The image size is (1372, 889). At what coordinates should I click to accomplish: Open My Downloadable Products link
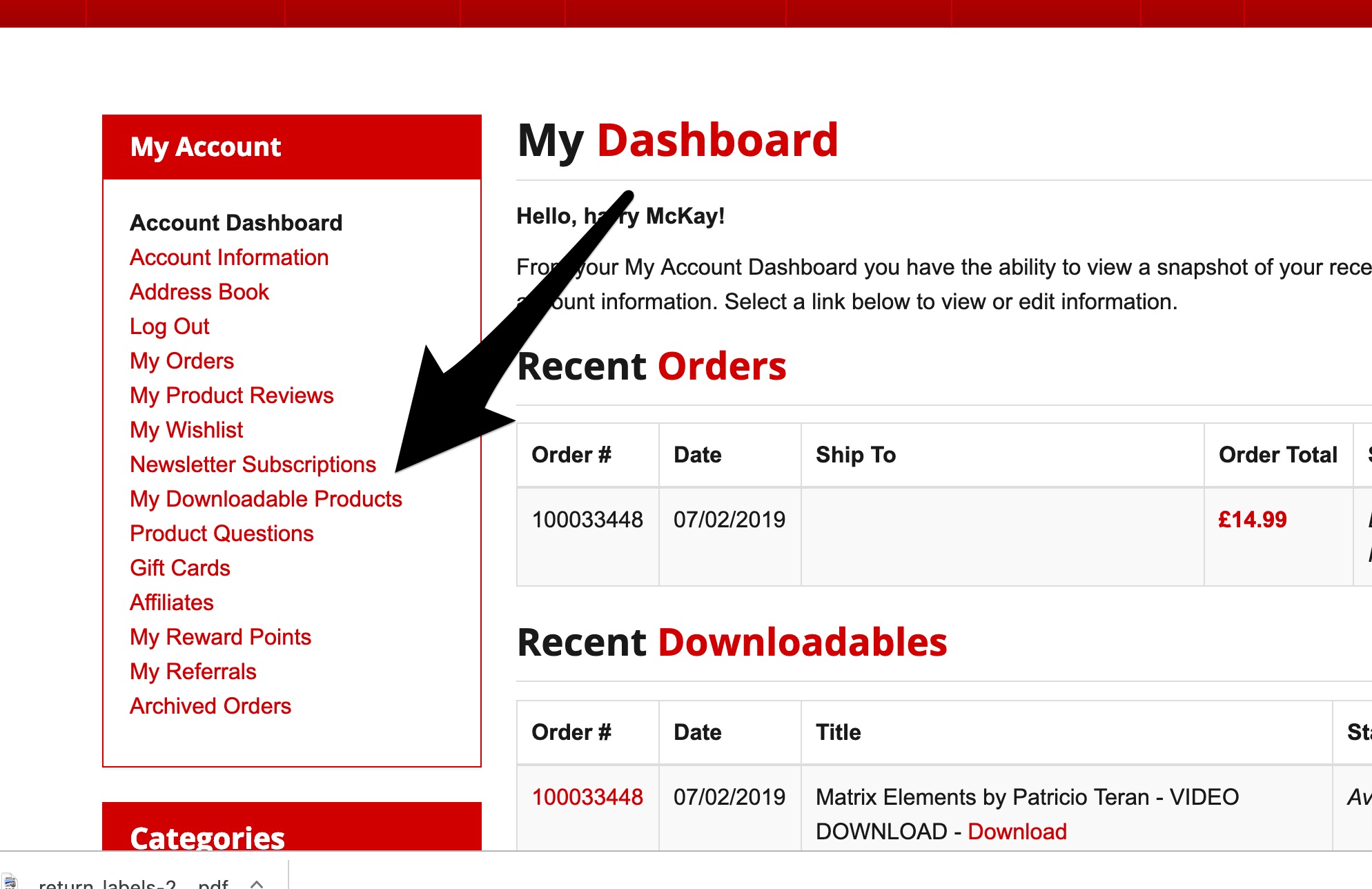point(266,499)
